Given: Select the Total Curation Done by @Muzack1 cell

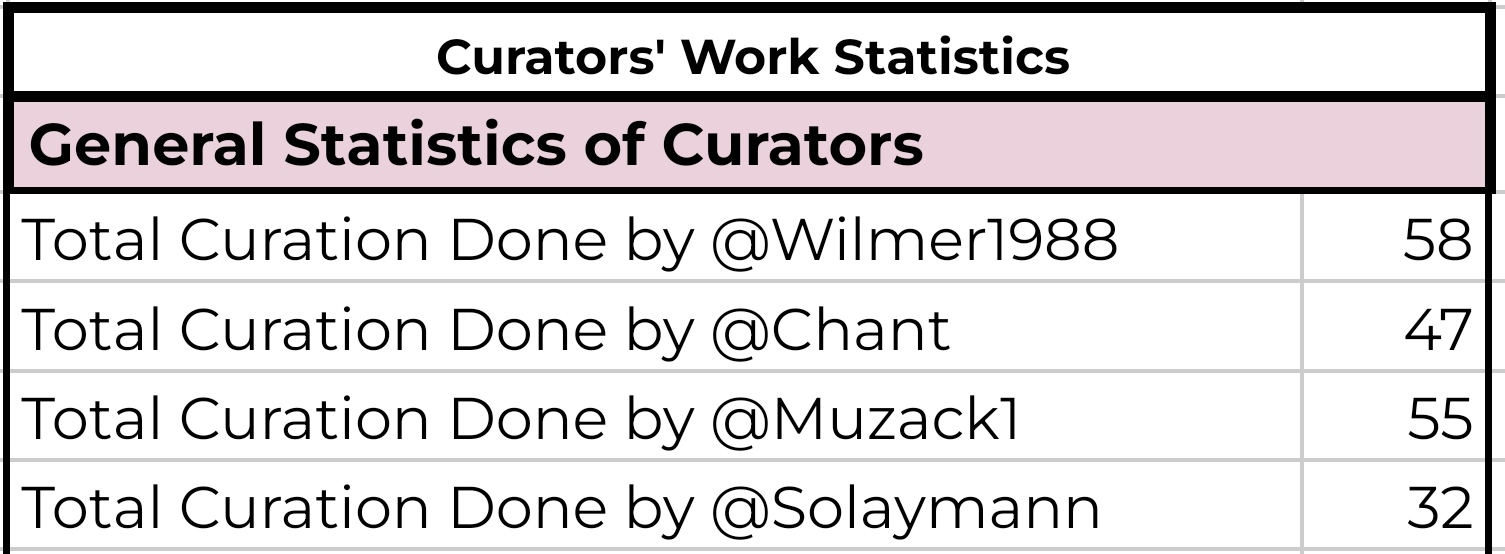Looking at the screenshot, I should pyautogui.click(x=655, y=417).
